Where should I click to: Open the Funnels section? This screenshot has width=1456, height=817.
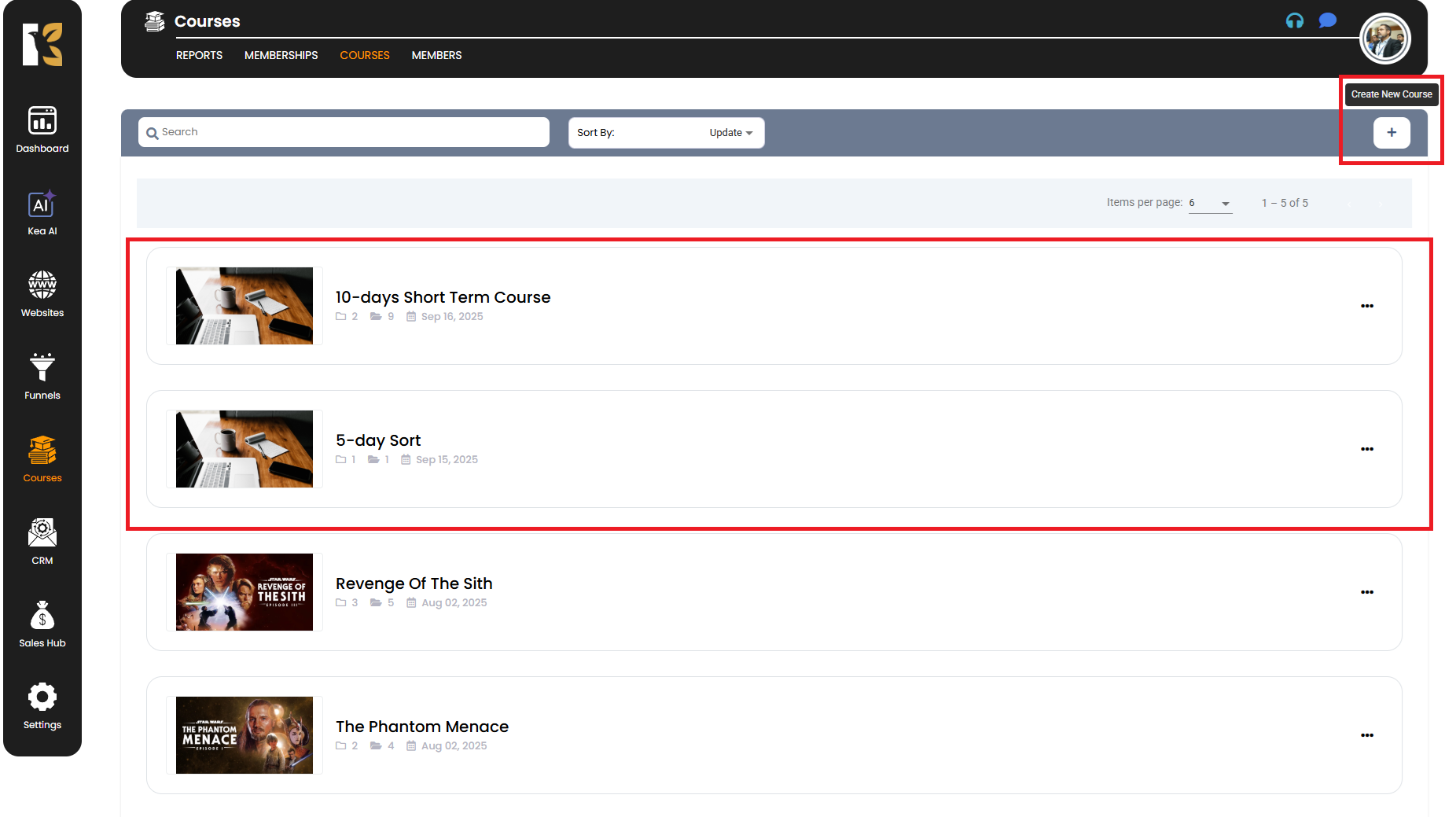pos(42,377)
